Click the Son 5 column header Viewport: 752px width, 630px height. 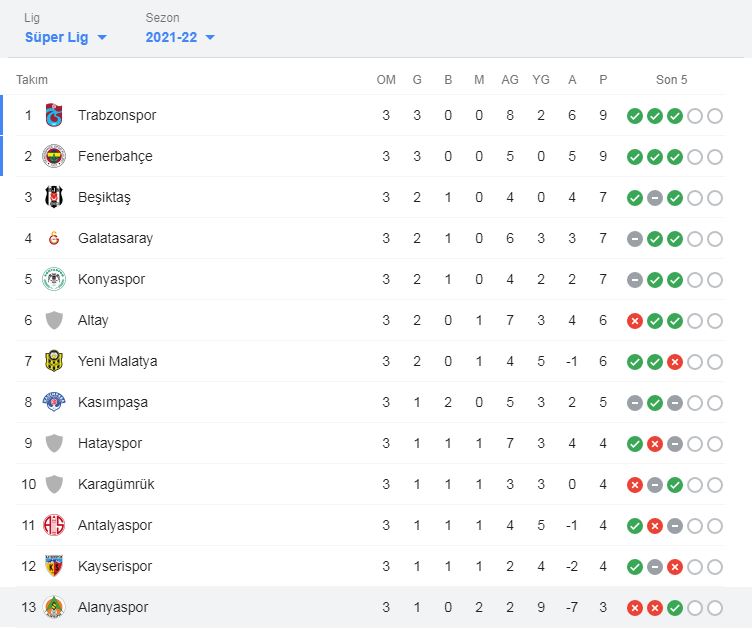click(672, 80)
